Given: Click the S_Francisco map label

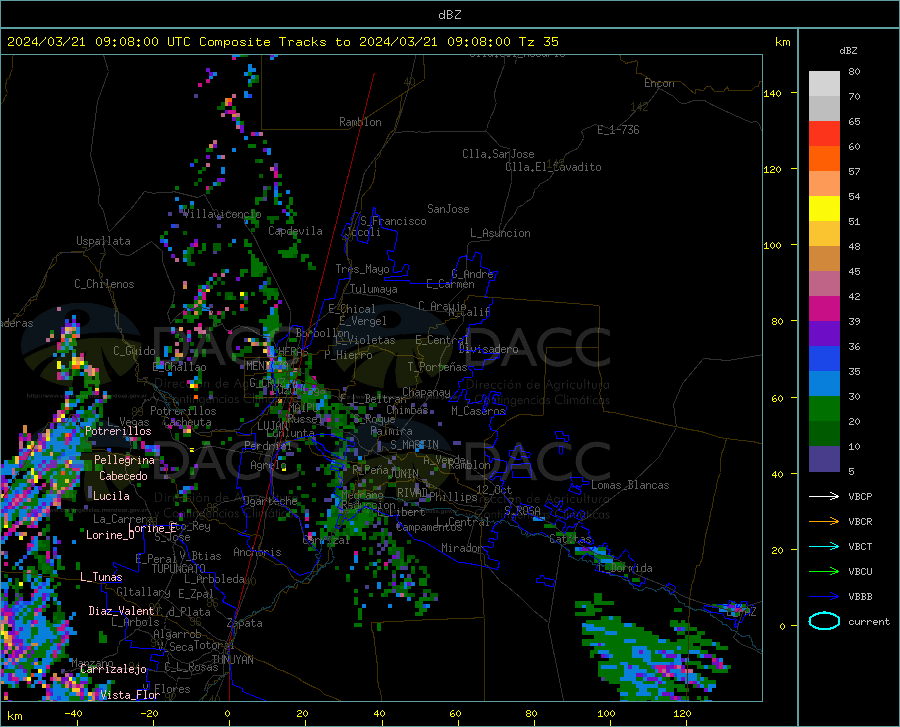Looking at the screenshot, I should pyautogui.click(x=393, y=221).
